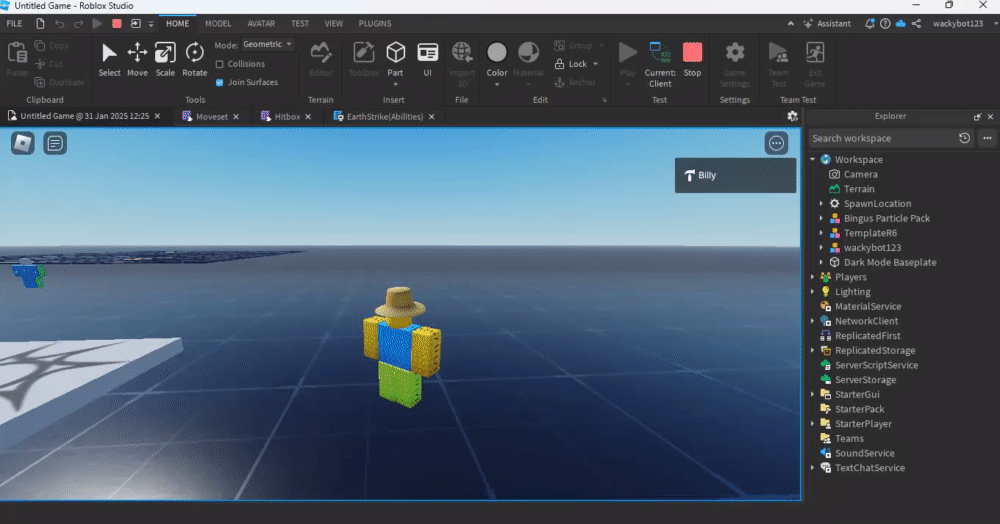Open Explorer filter options ellipsis

(x=987, y=138)
